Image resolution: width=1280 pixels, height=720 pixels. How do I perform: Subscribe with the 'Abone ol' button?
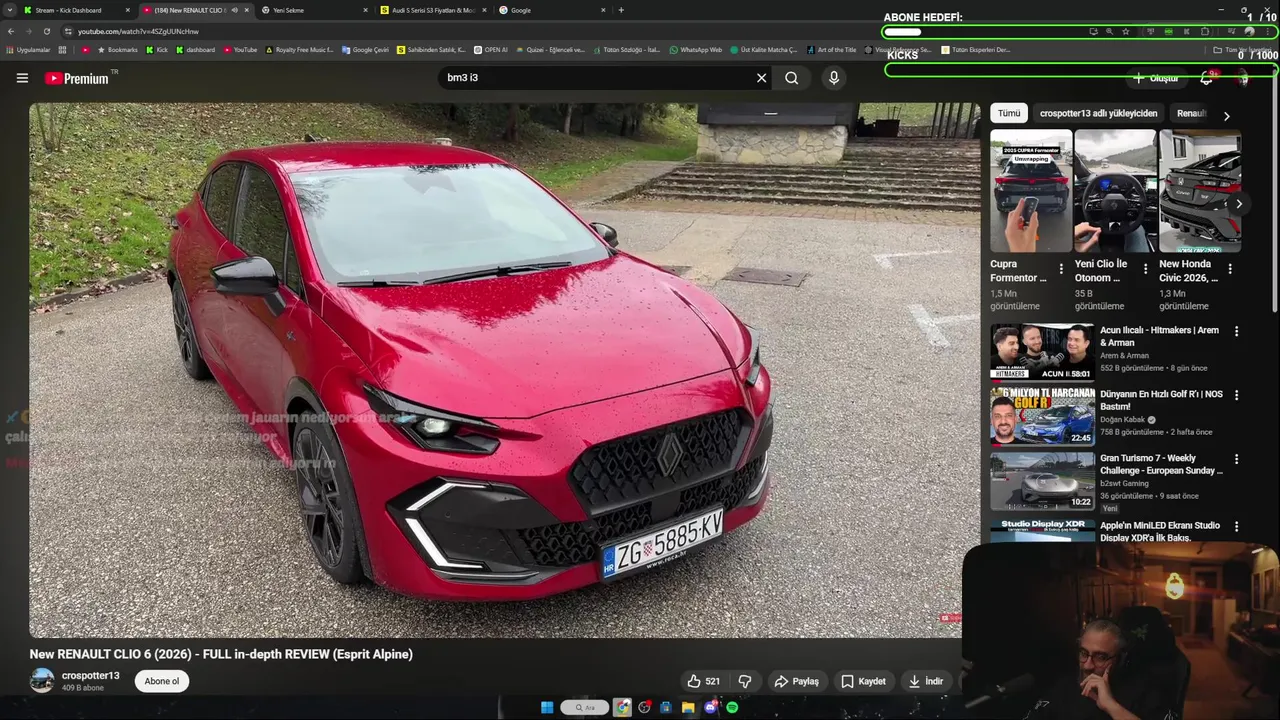pos(161,681)
